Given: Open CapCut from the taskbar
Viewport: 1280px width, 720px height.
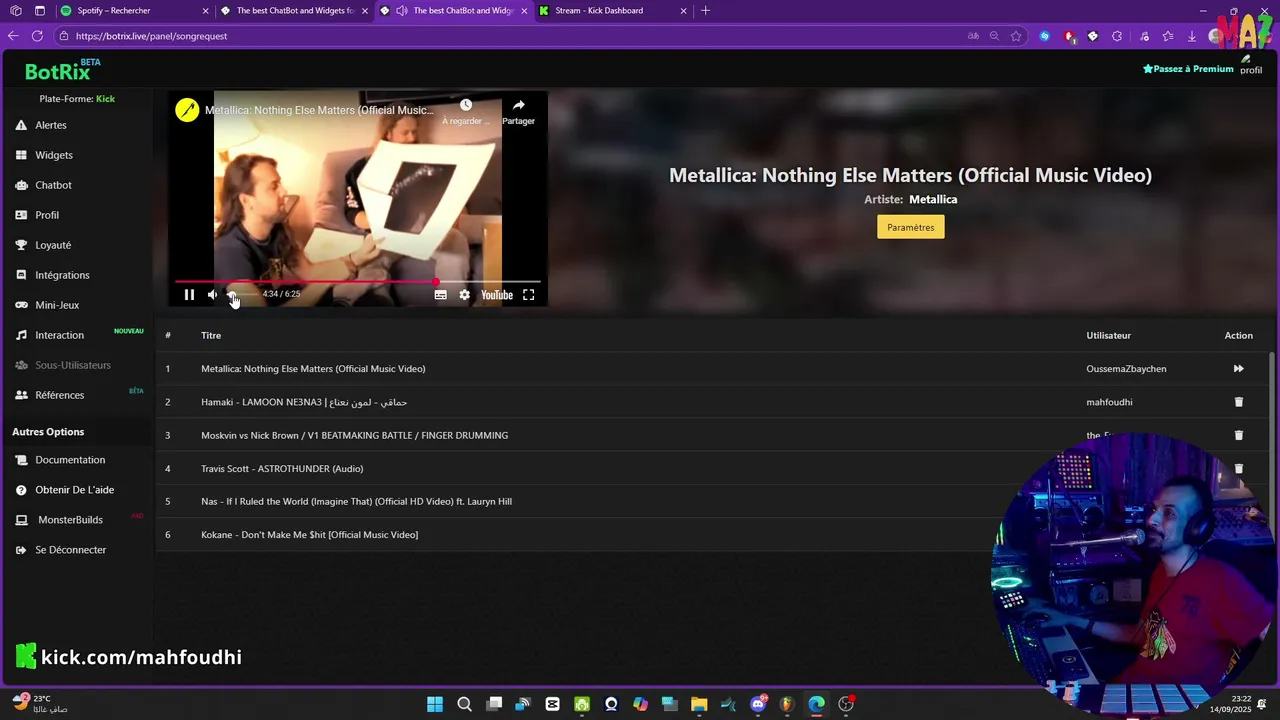Looking at the screenshot, I should point(553,704).
